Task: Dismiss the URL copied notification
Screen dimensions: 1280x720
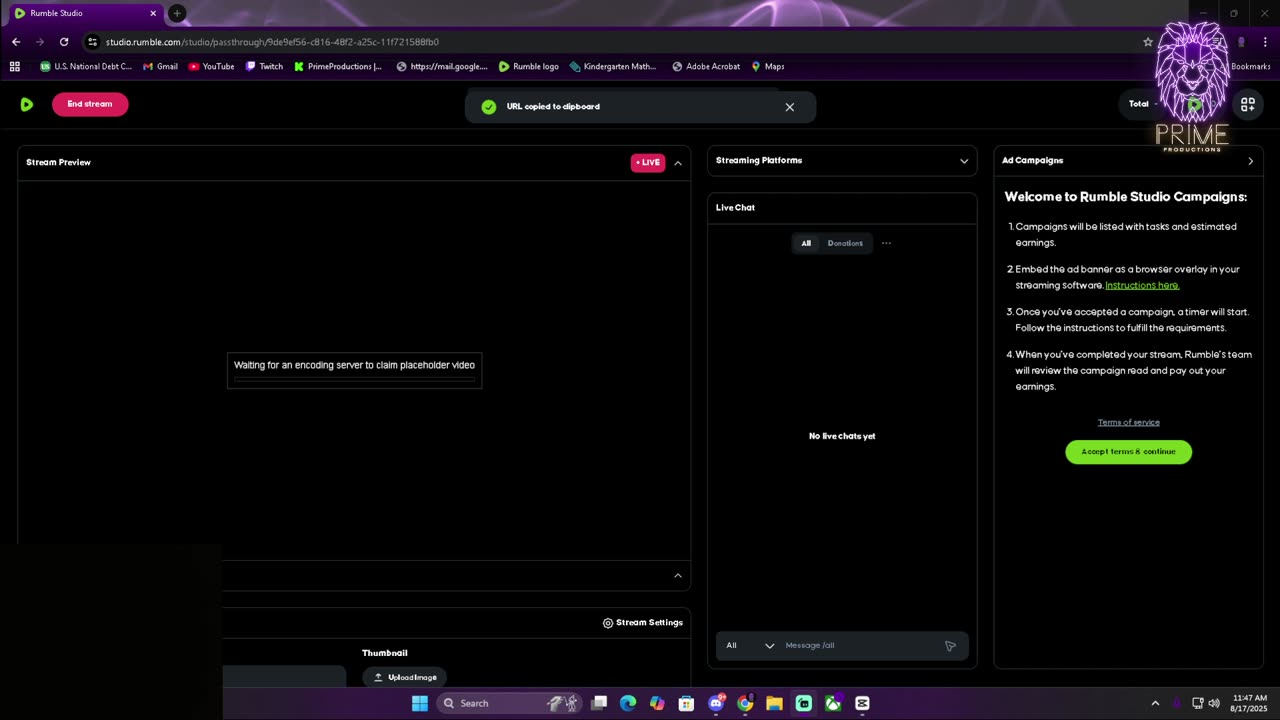Action: coord(790,107)
